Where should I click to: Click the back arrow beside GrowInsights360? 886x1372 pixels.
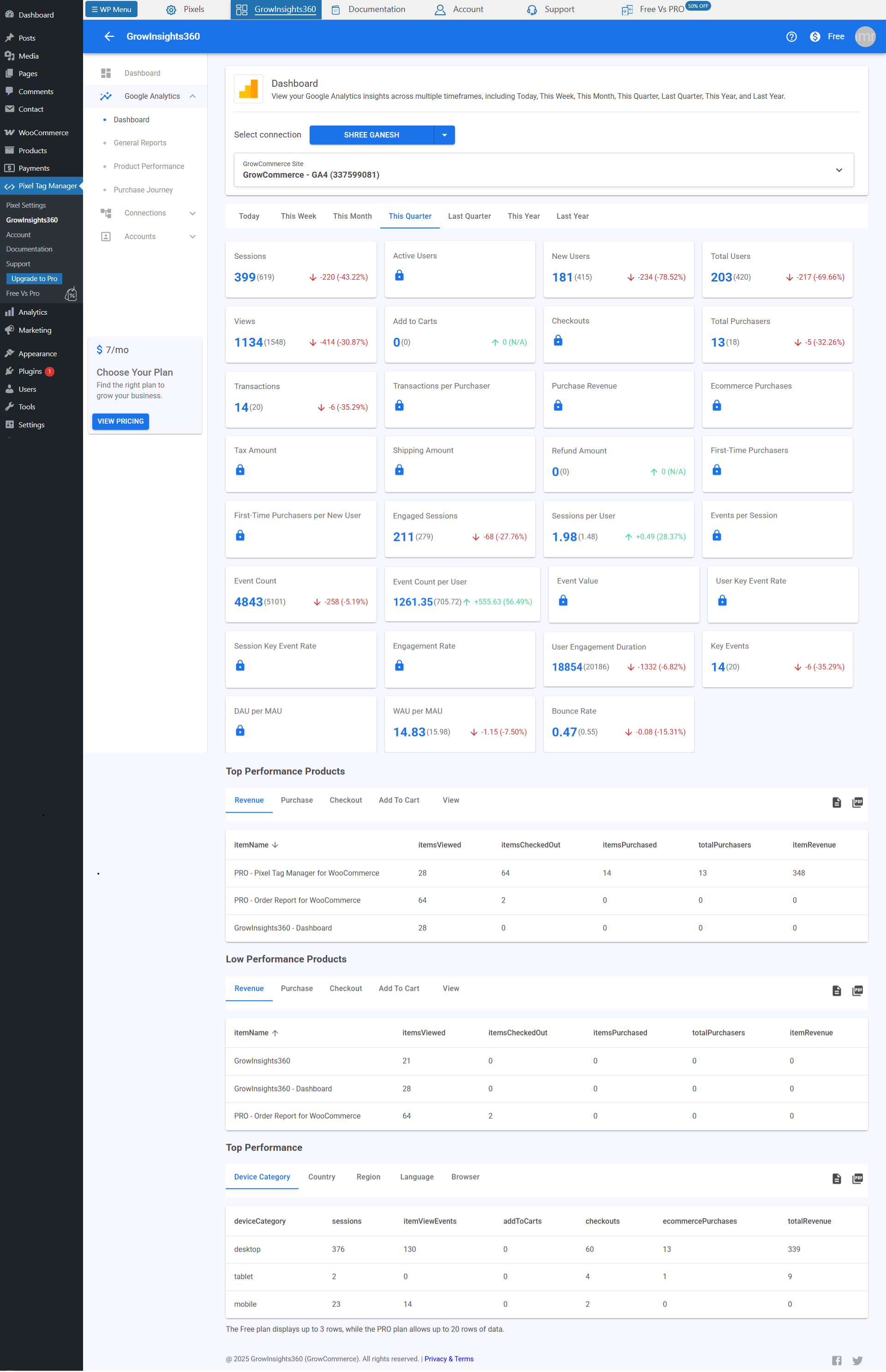tap(109, 36)
